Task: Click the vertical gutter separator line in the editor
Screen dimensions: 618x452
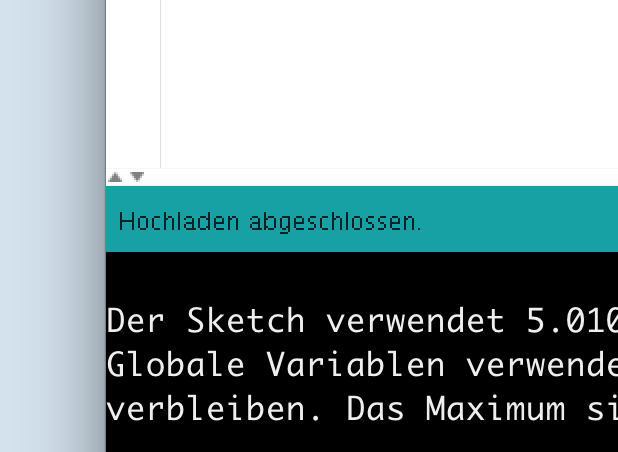Action: click(x=160, y=84)
